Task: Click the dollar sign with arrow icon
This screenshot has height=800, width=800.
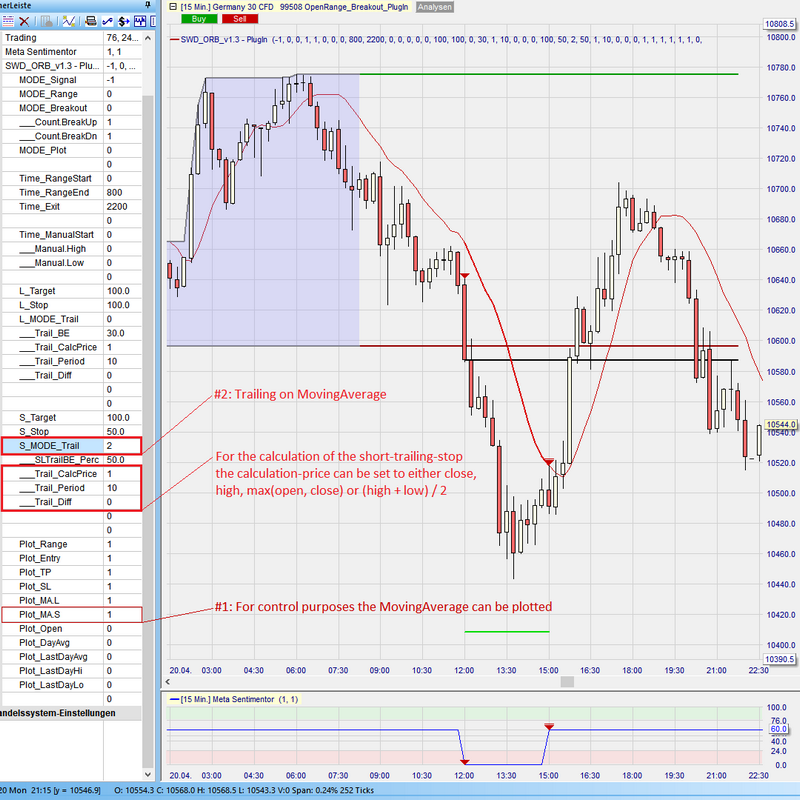Action: (x=123, y=21)
